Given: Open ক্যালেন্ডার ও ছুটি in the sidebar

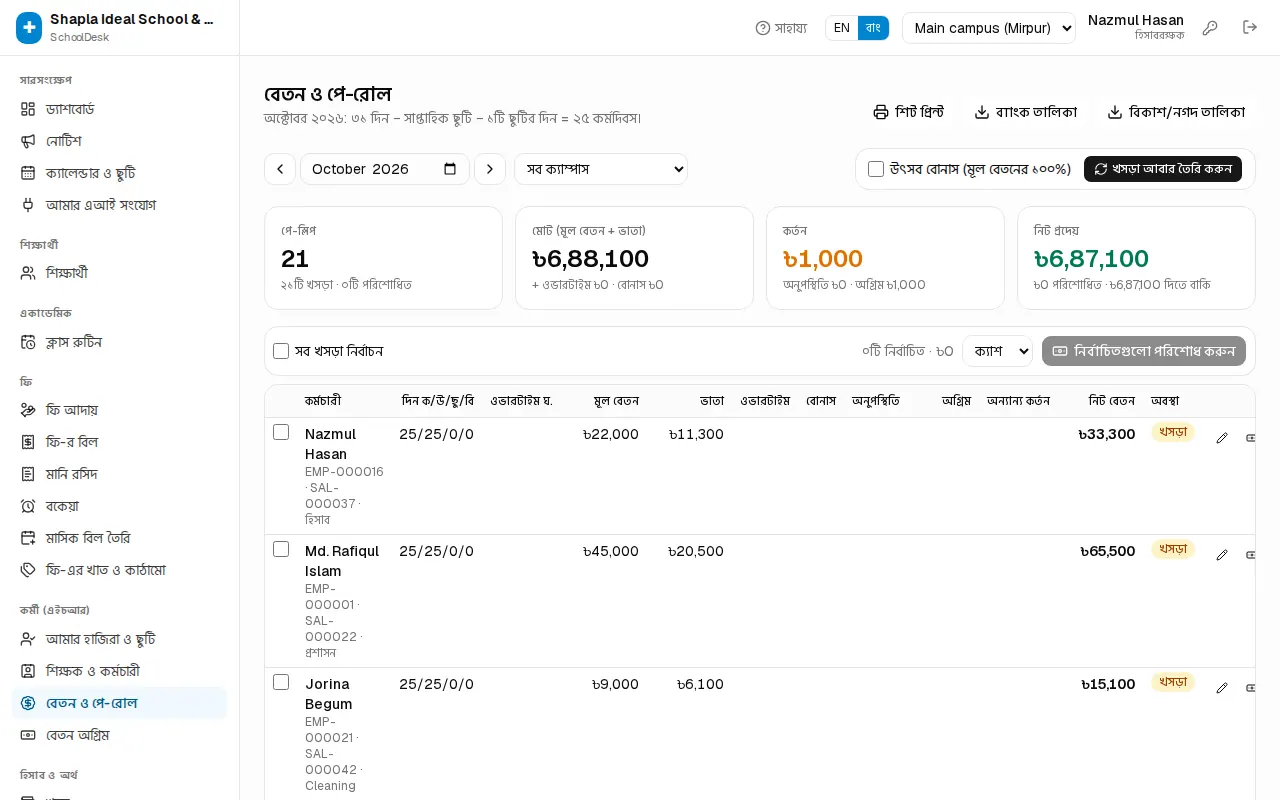Looking at the screenshot, I should click(x=120, y=173).
